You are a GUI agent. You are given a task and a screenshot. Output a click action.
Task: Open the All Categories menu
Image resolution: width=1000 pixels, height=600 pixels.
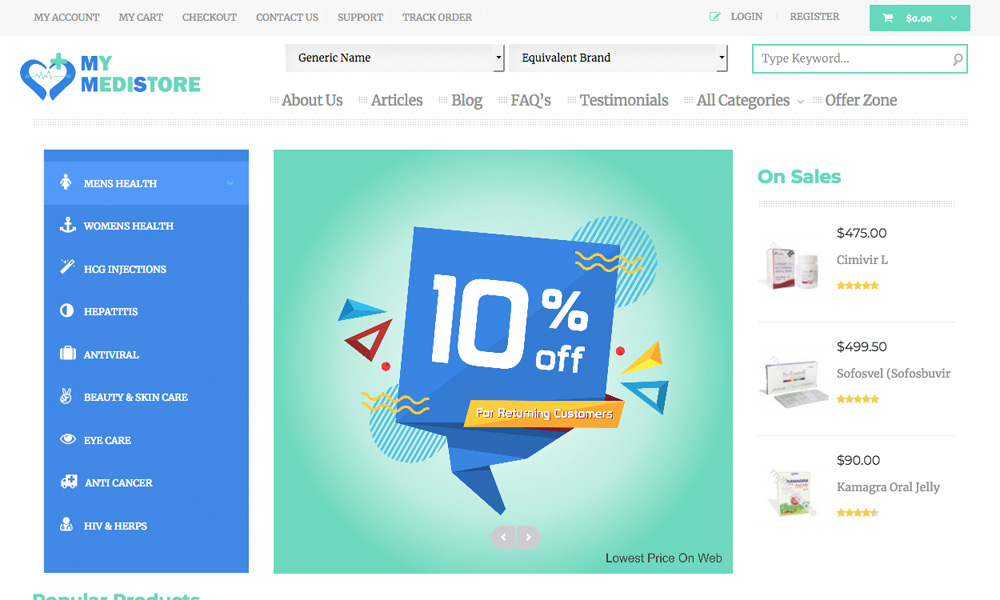pyautogui.click(x=744, y=100)
